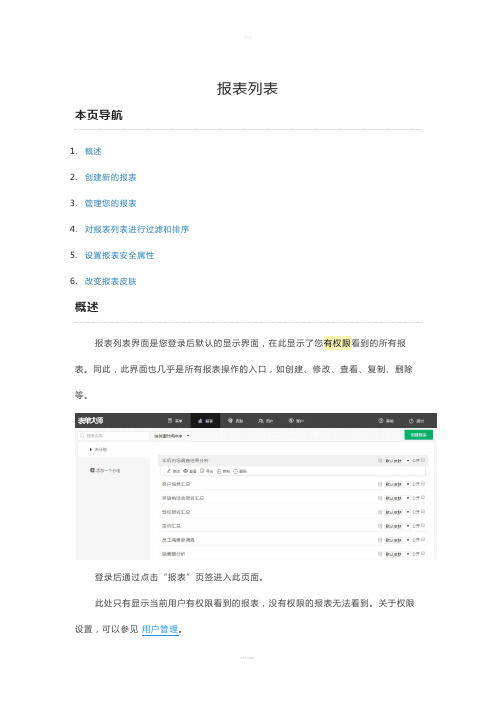Viewport: 496px width, 702px height.
Task: Click small icon before skin dropdown in 客户信息汇总 row
Action: coord(380,484)
